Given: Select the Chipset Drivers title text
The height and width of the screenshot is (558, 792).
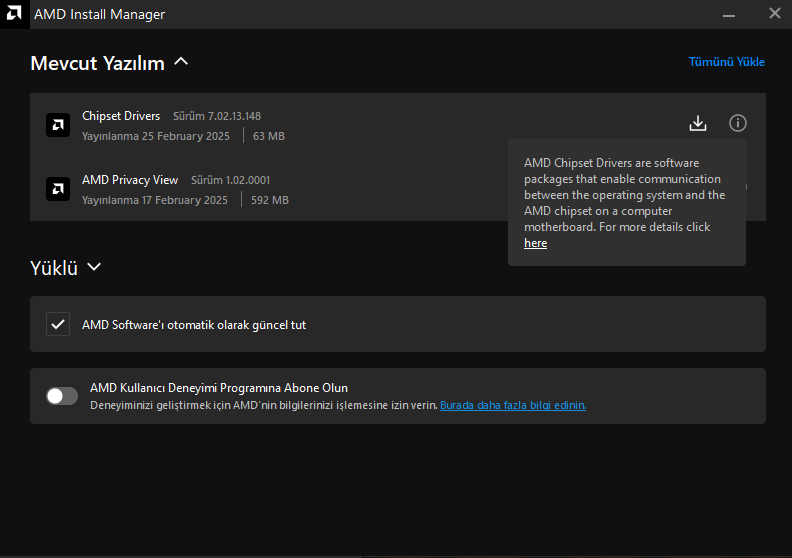Looking at the screenshot, I should [x=121, y=116].
